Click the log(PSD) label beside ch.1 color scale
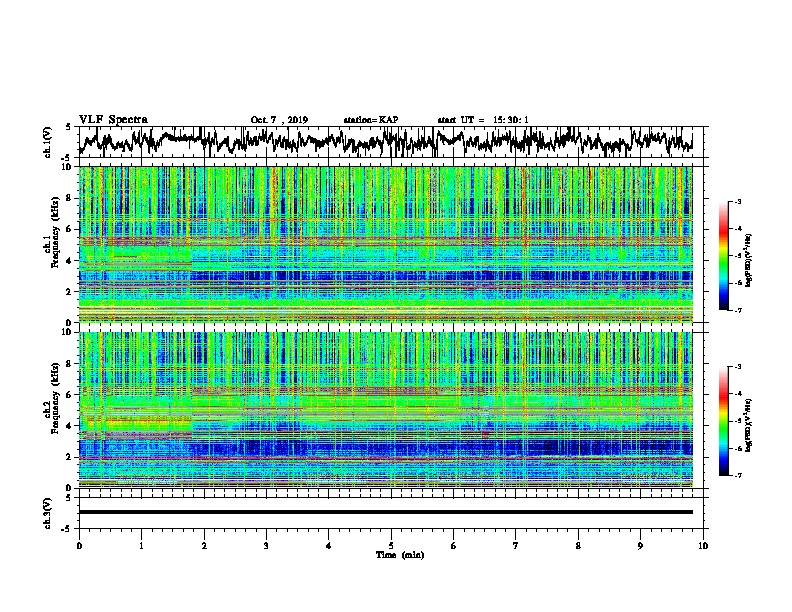 click(x=749, y=260)
